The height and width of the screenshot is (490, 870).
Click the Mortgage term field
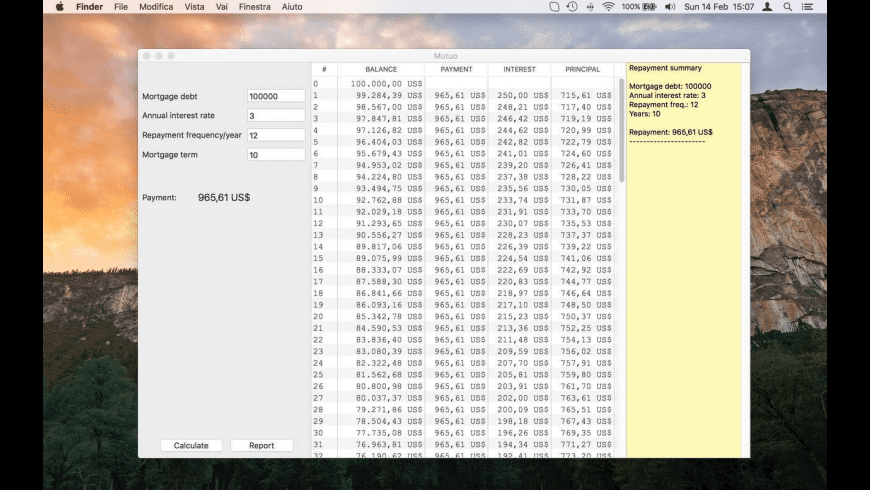pyautogui.click(x=276, y=155)
